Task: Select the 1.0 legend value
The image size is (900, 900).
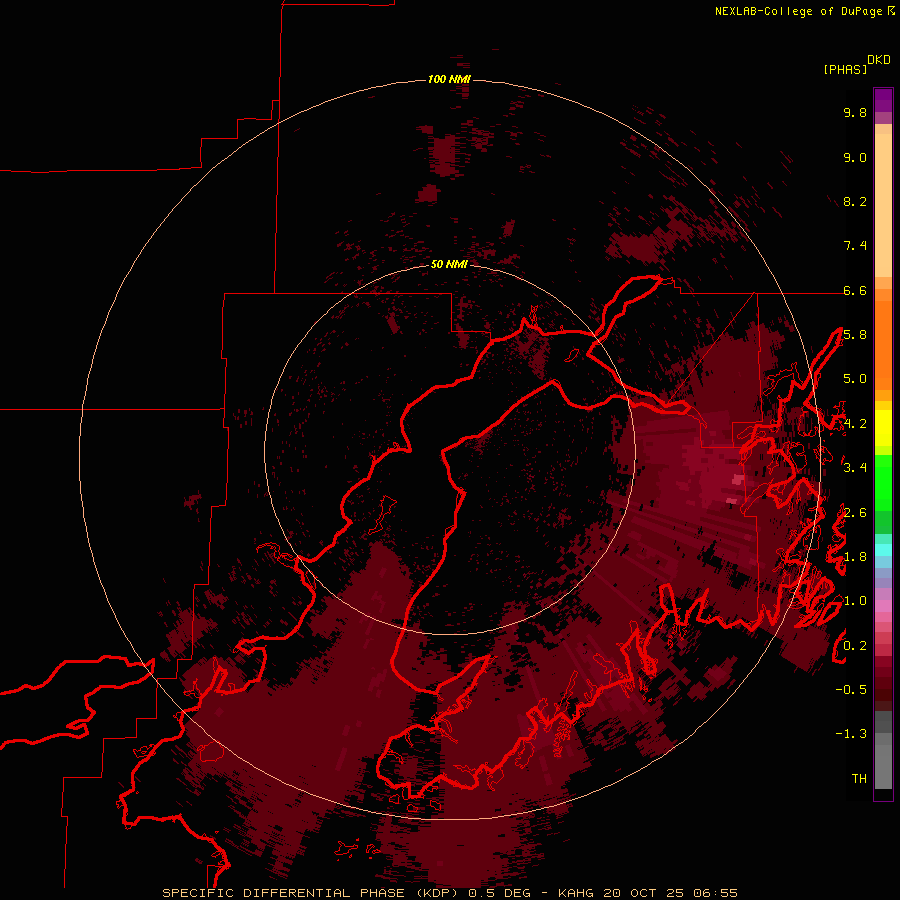Action: tap(855, 601)
